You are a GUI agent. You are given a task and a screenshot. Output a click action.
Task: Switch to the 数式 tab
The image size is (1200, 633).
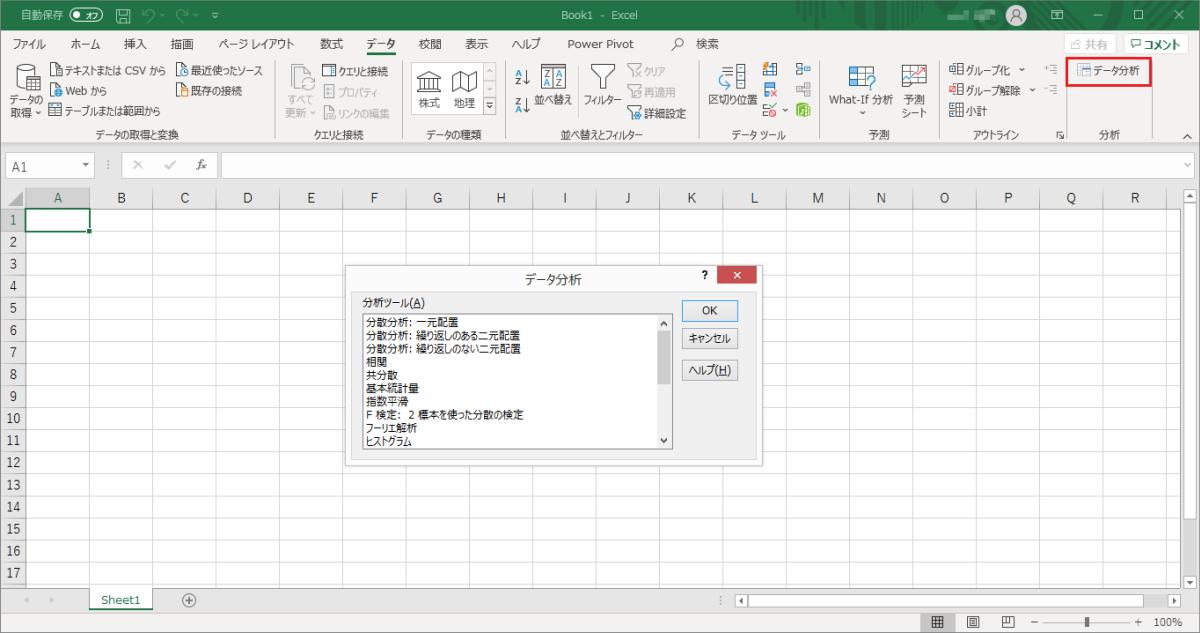click(x=331, y=44)
